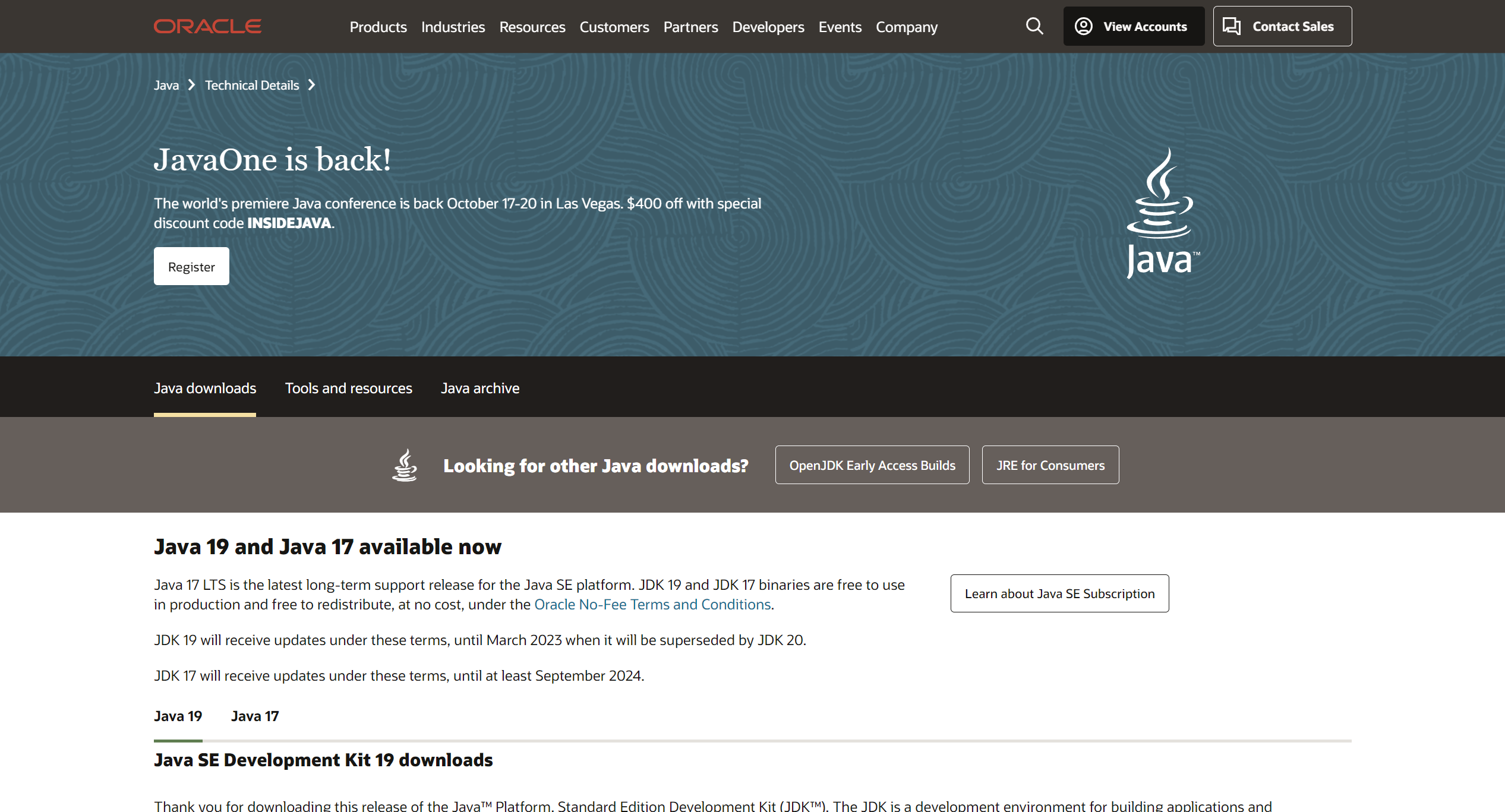Open the Partners menu

[x=690, y=27]
